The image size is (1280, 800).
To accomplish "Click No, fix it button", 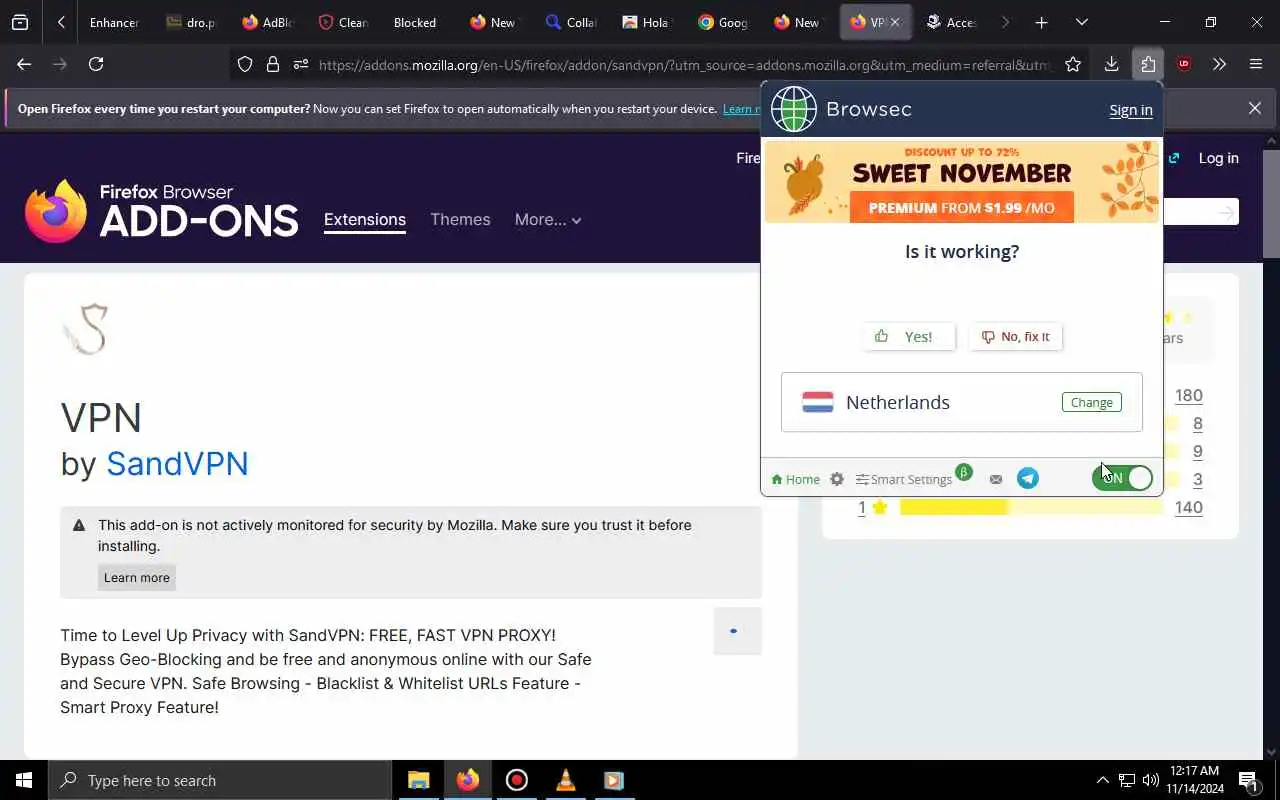I will tap(1015, 336).
